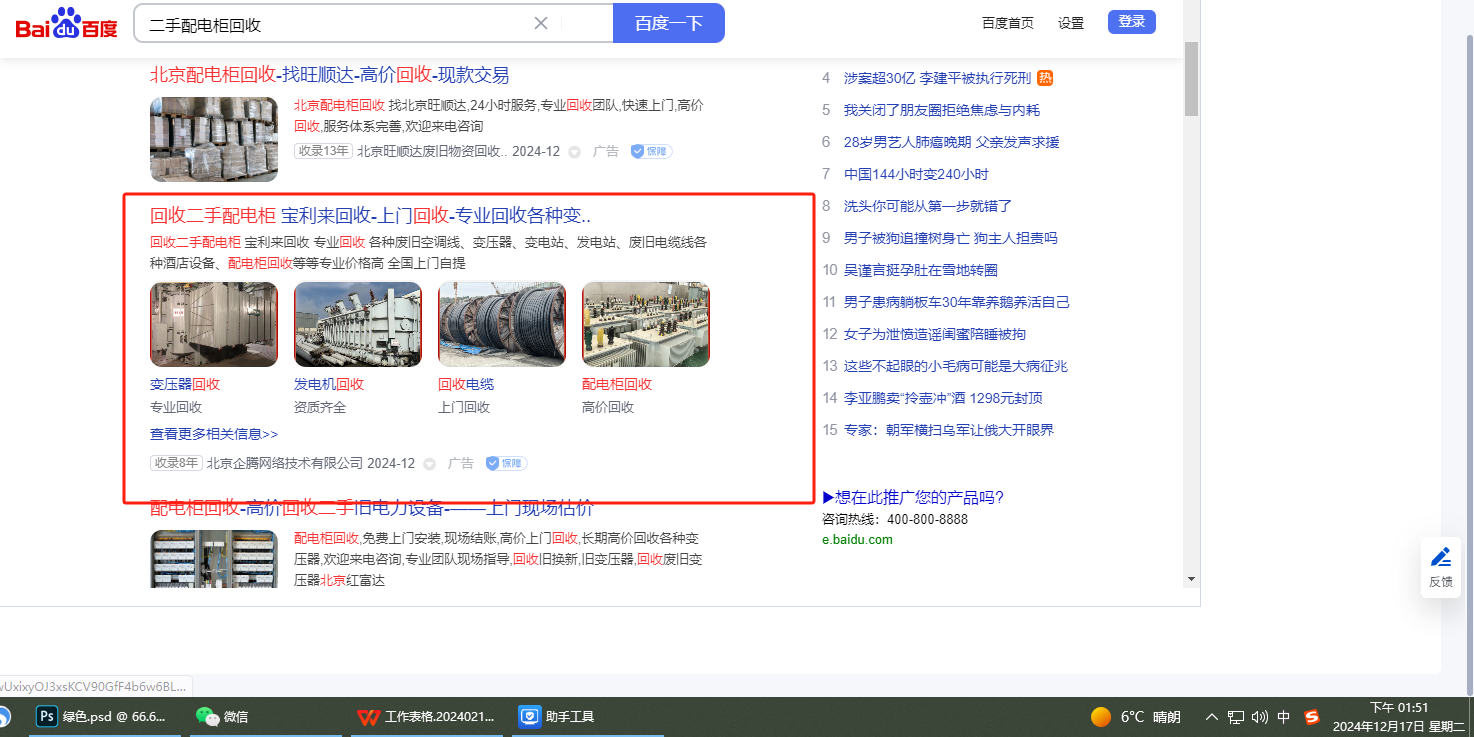
Task: Click the Baidu logo
Action: pos(66,24)
